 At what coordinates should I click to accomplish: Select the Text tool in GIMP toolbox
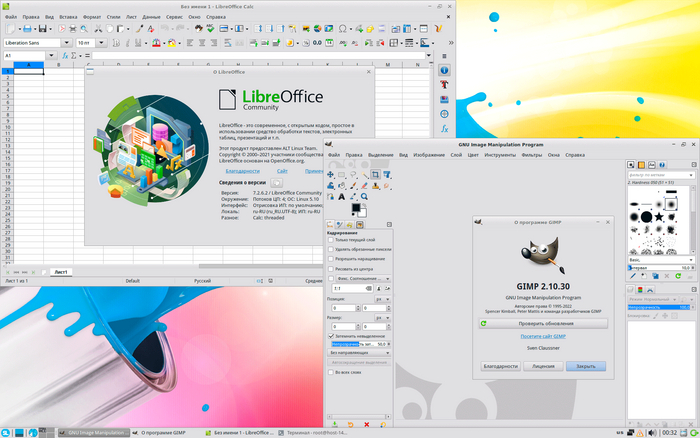click(x=342, y=196)
